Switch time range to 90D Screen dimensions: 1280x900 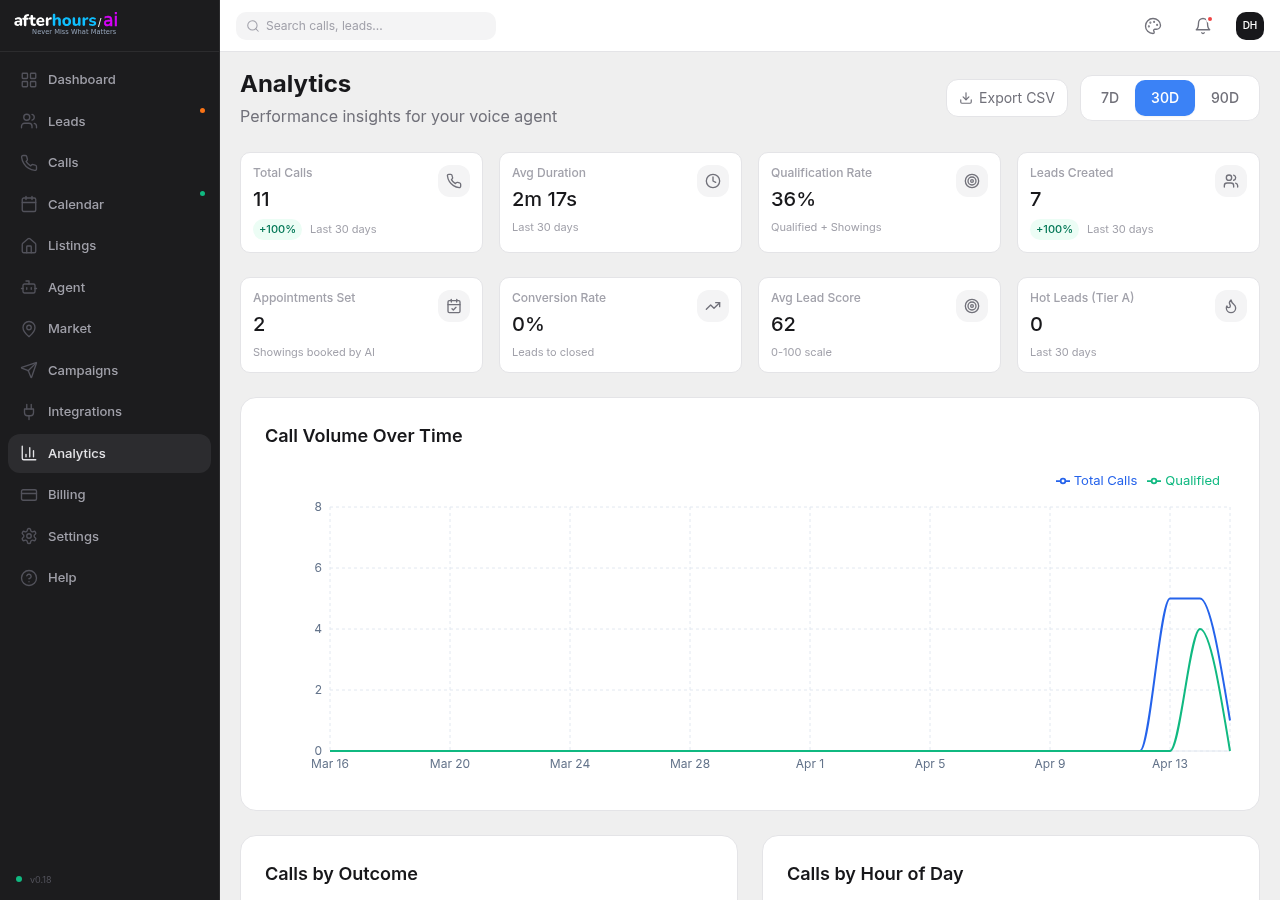(1224, 97)
